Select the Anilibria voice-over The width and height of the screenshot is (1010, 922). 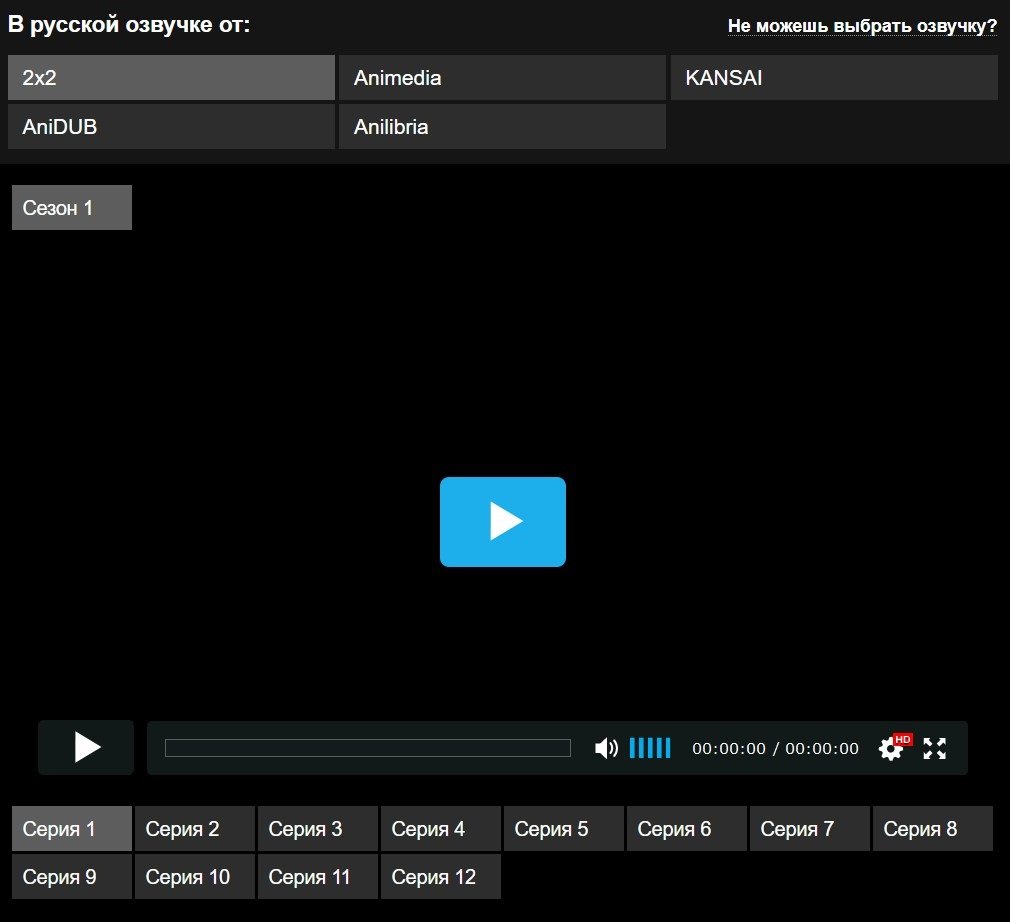click(x=502, y=126)
